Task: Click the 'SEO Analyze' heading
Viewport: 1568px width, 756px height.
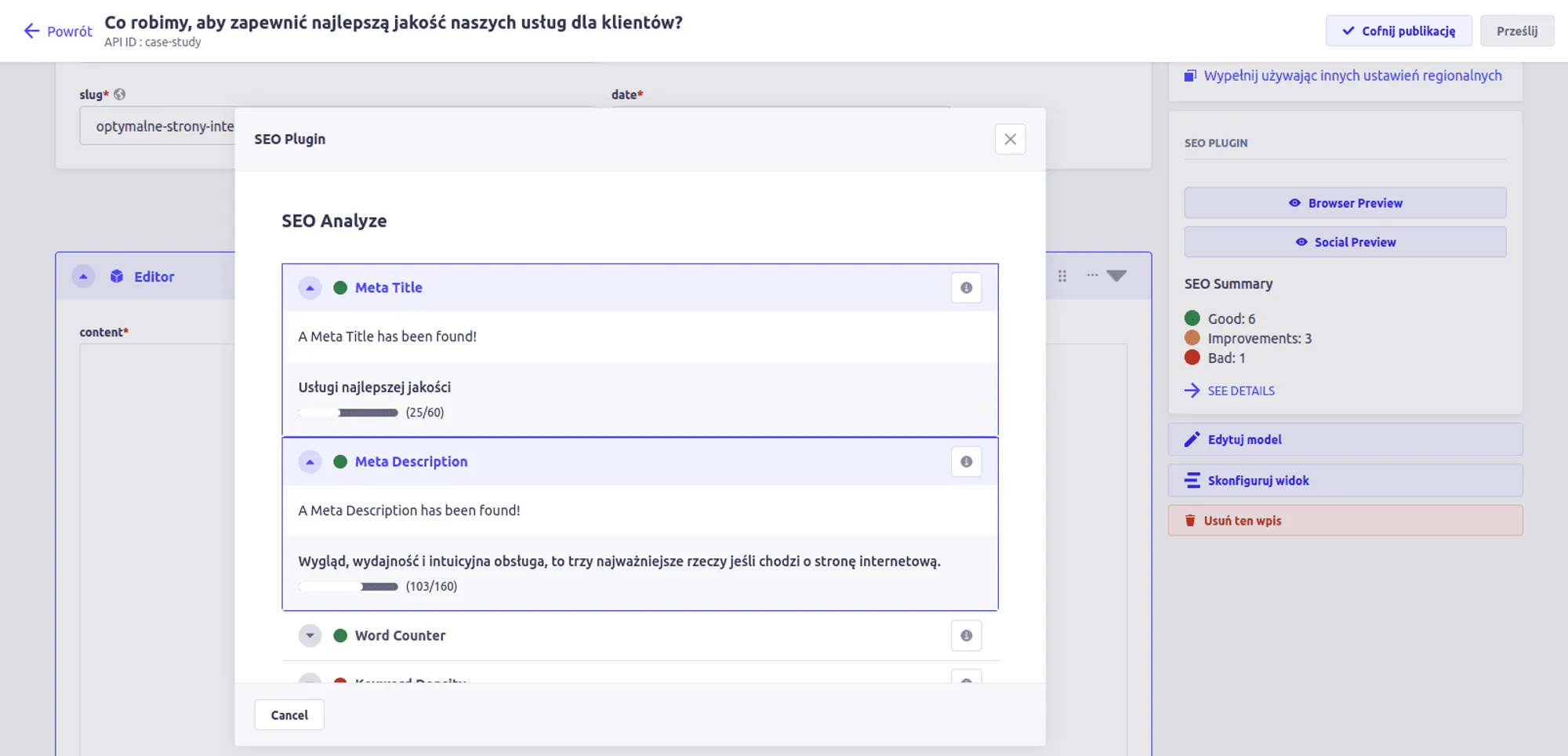Action: point(334,221)
